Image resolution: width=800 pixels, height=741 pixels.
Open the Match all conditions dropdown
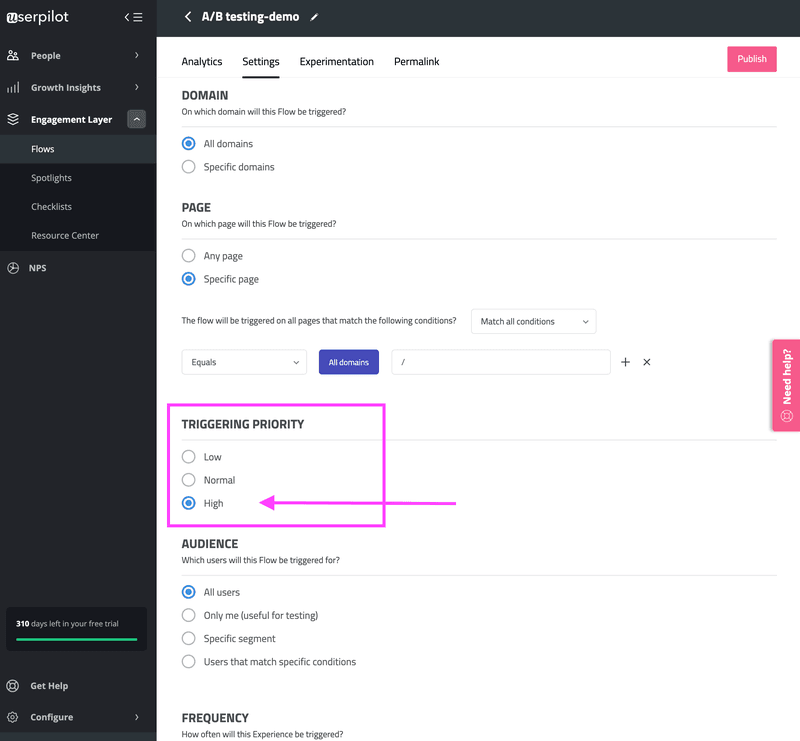tap(533, 321)
